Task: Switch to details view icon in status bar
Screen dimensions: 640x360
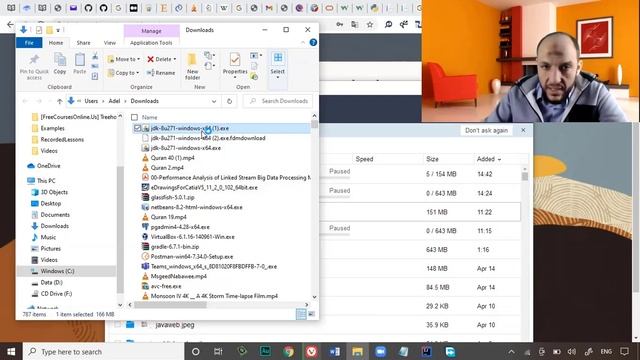Action: coord(301,314)
